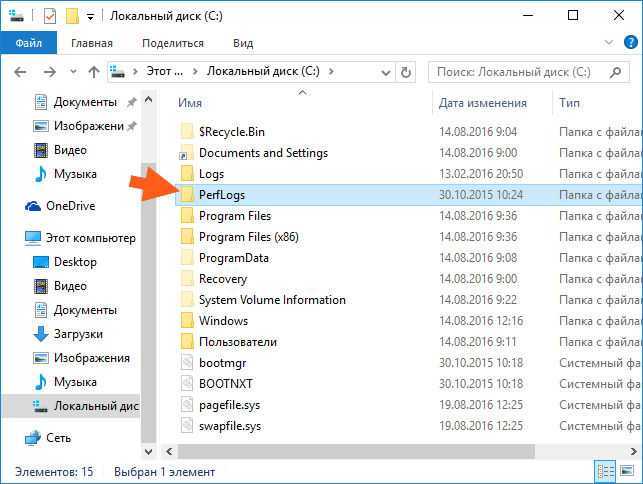This screenshot has width=643, height=484.
Task: Click the magnifier search icon
Action: point(615,73)
